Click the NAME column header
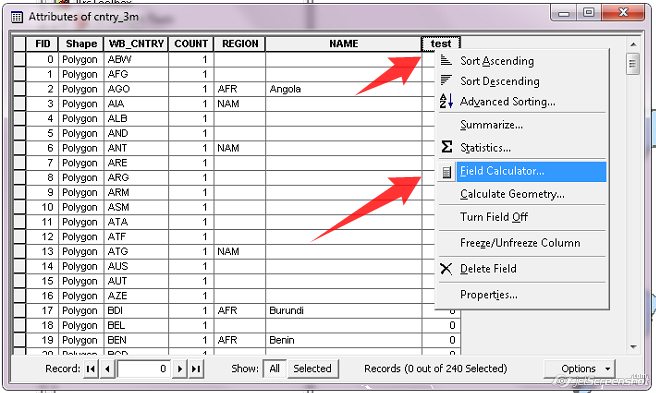Viewport: 656px width, 393px height. 343,44
